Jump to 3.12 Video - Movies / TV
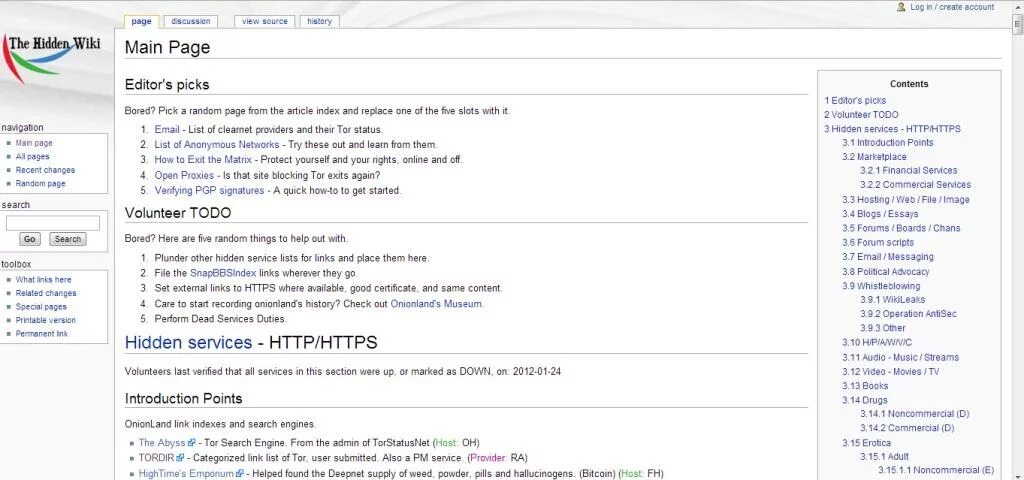The width and height of the screenshot is (1024, 480). [x=890, y=372]
